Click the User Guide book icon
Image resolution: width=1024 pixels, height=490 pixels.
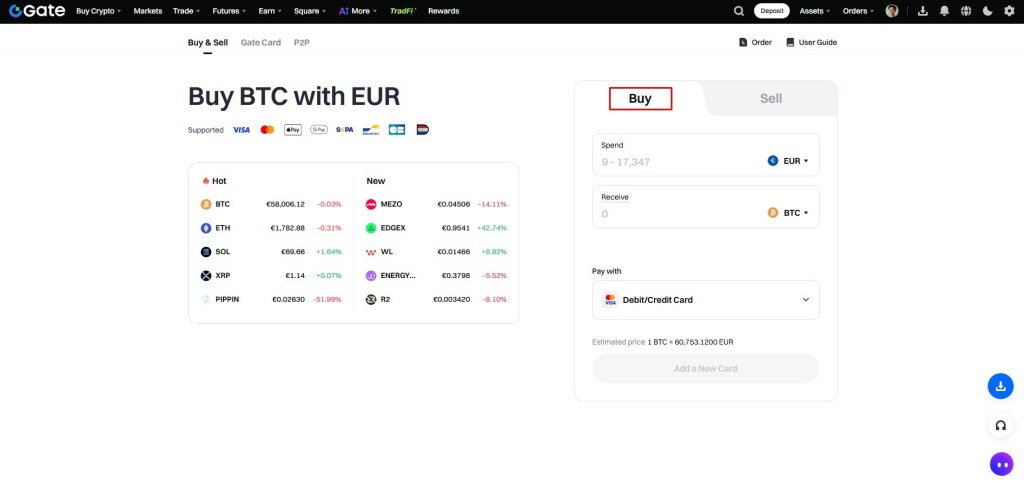[790, 42]
